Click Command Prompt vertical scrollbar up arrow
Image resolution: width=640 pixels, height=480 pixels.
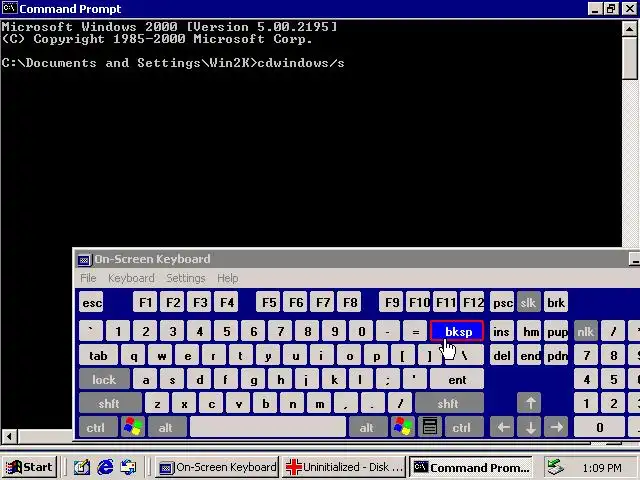(629, 29)
